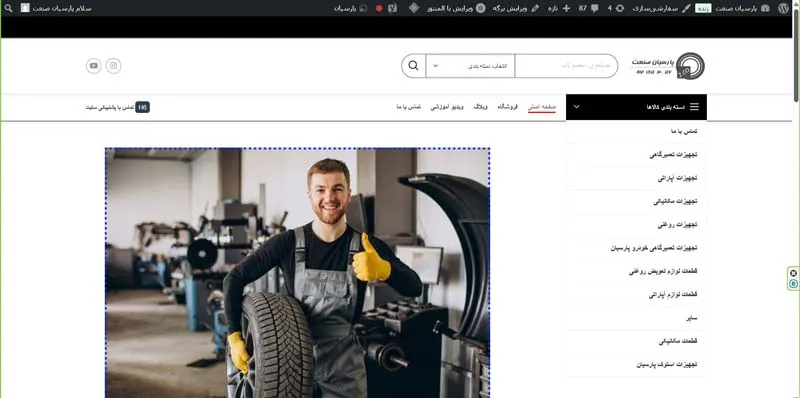Click the admin bar search magnifier icon

(x=8, y=8)
